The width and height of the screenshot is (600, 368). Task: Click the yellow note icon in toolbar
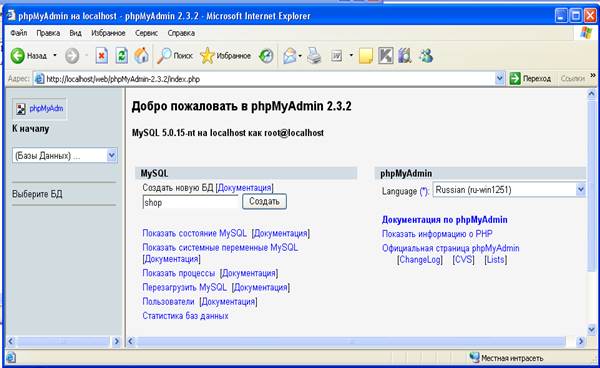(x=366, y=56)
